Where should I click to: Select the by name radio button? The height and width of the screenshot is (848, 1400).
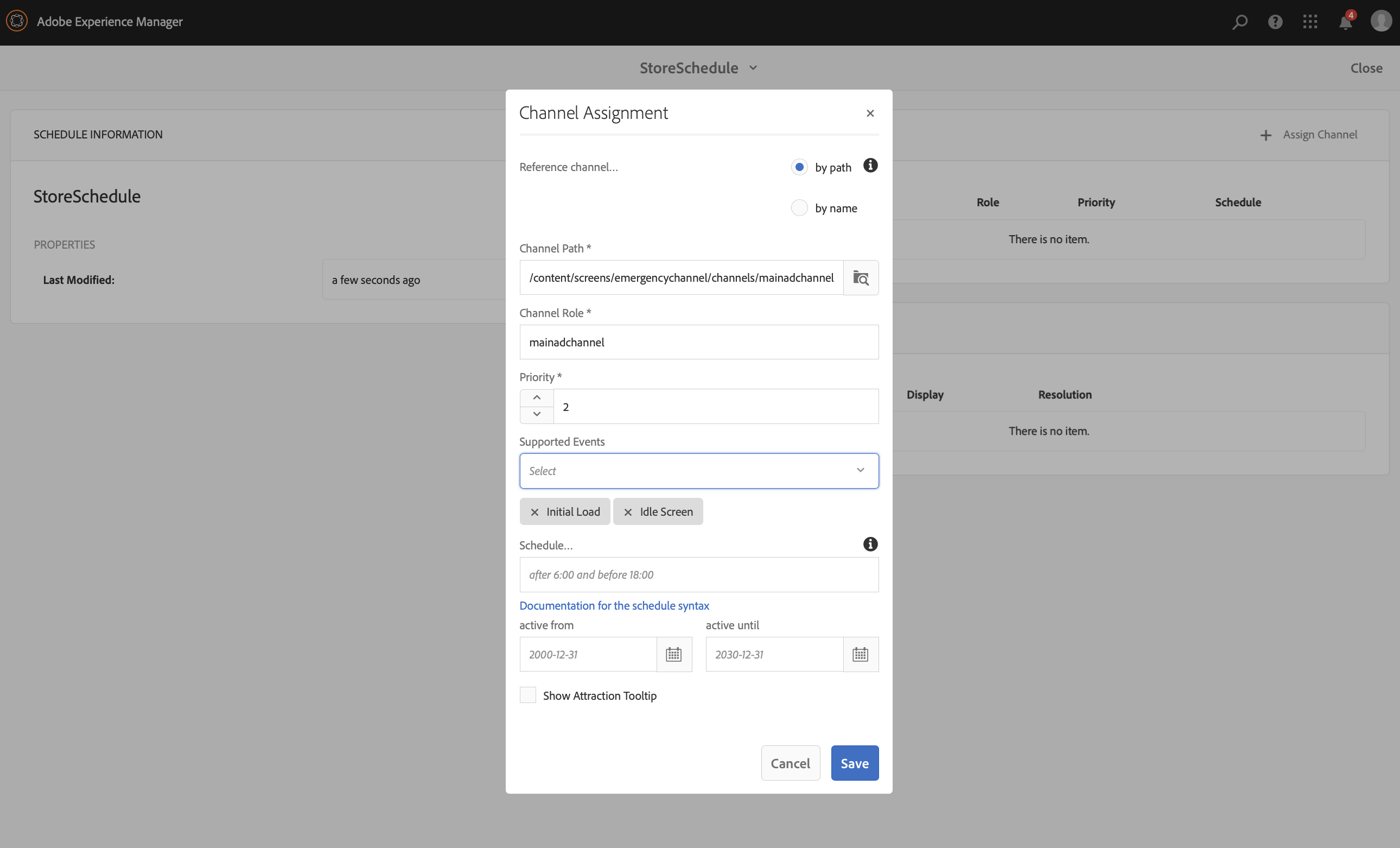coord(799,208)
